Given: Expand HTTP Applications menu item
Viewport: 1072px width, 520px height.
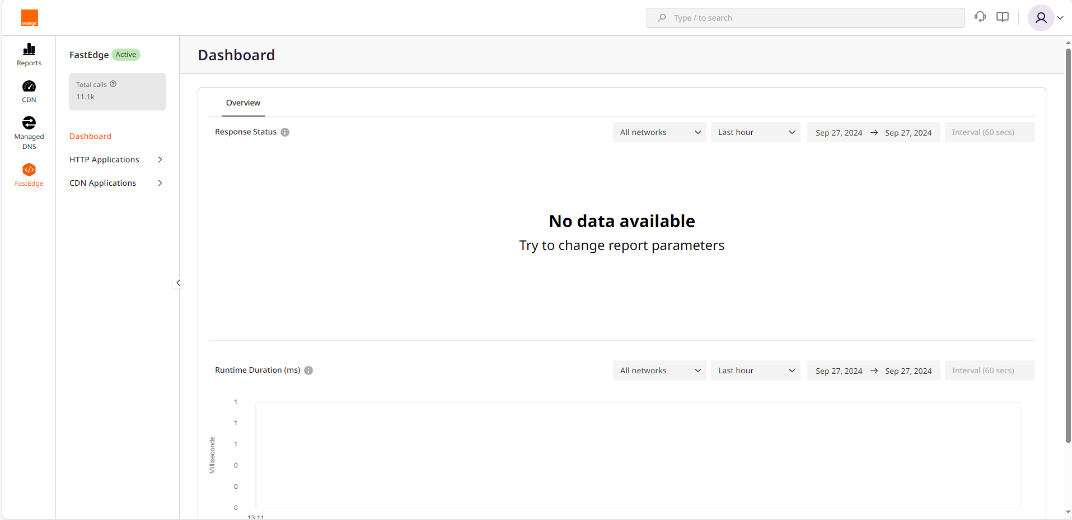Looking at the screenshot, I should (115, 160).
